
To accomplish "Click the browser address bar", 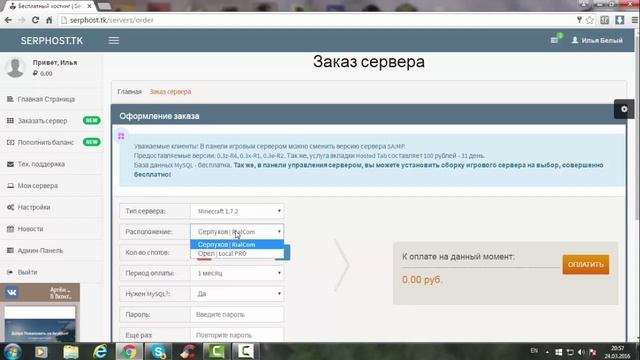I will [x=318, y=20].
